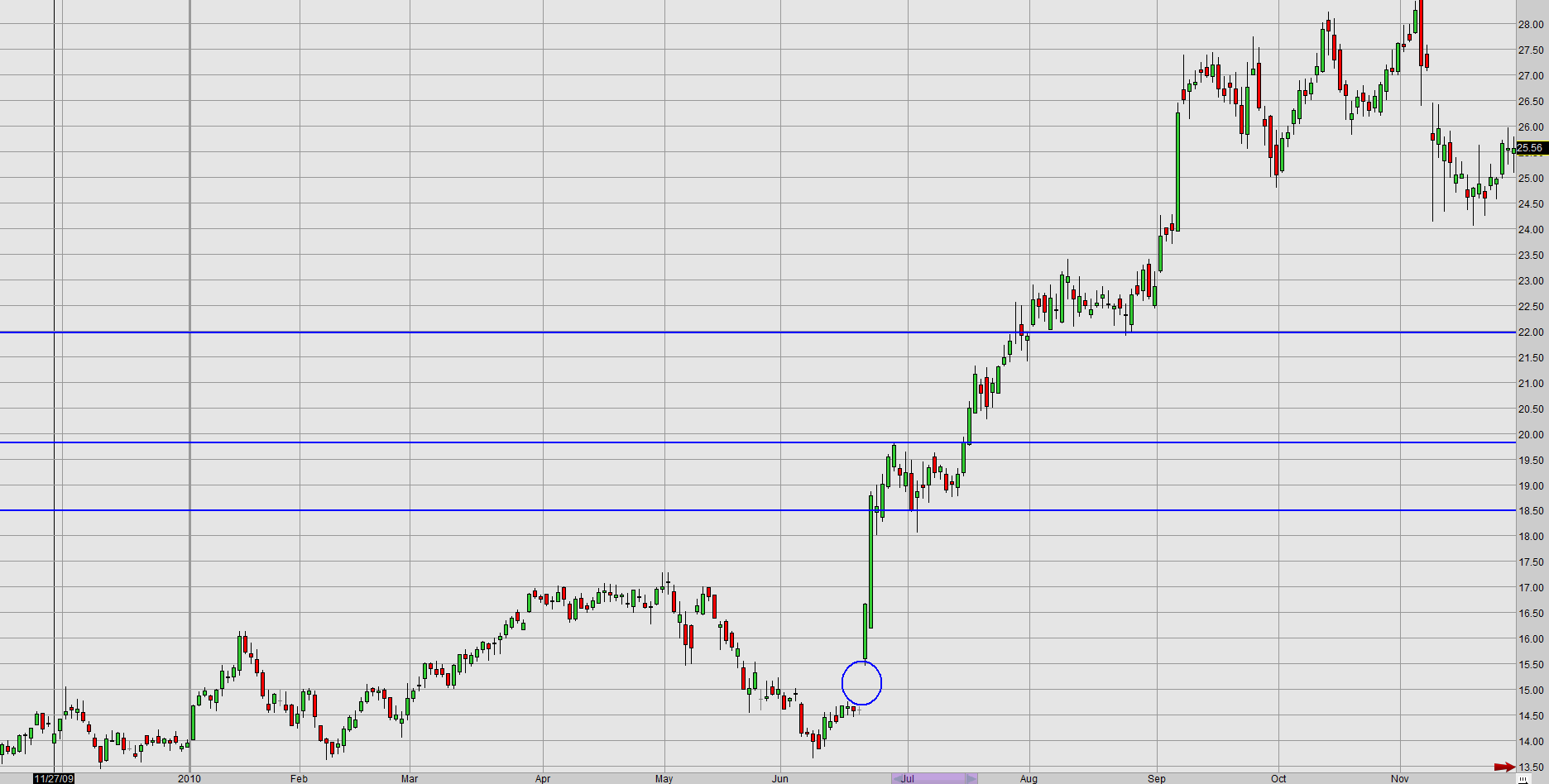Click the Apr label on the time axis
This screenshot has height=784, width=1549.
543,779
